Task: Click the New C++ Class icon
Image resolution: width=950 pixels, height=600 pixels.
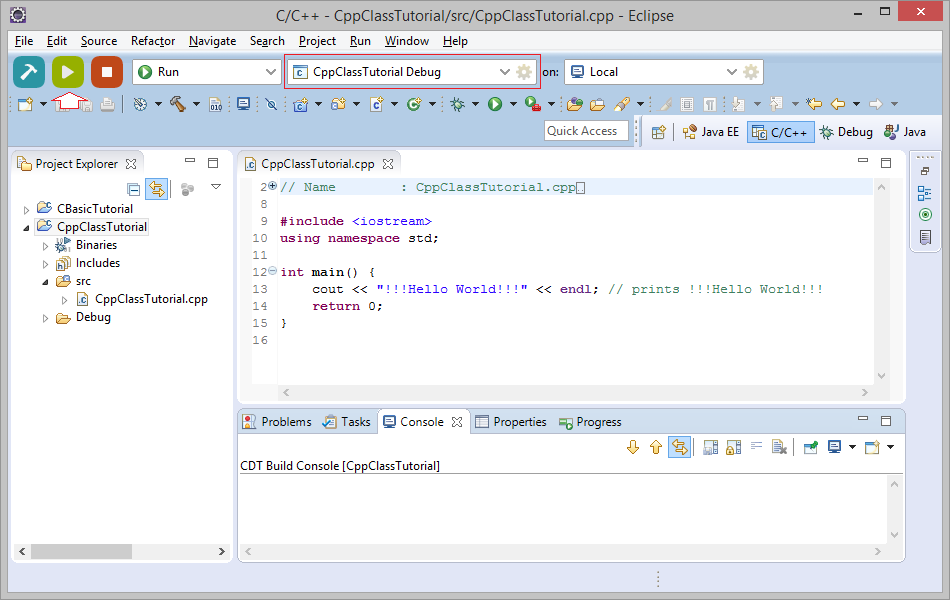Action: (x=414, y=104)
